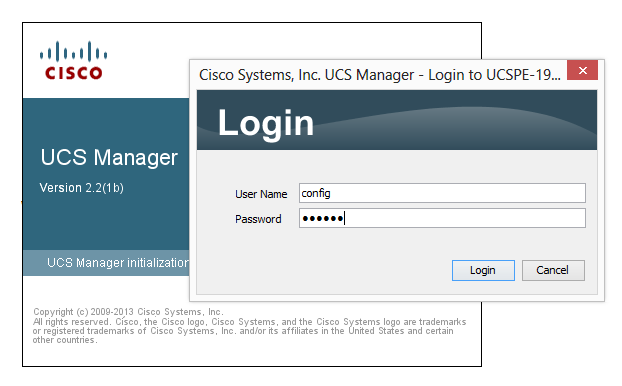Cancel the login dialog
Viewport: 622px width, 386px height.
point(553,270)
